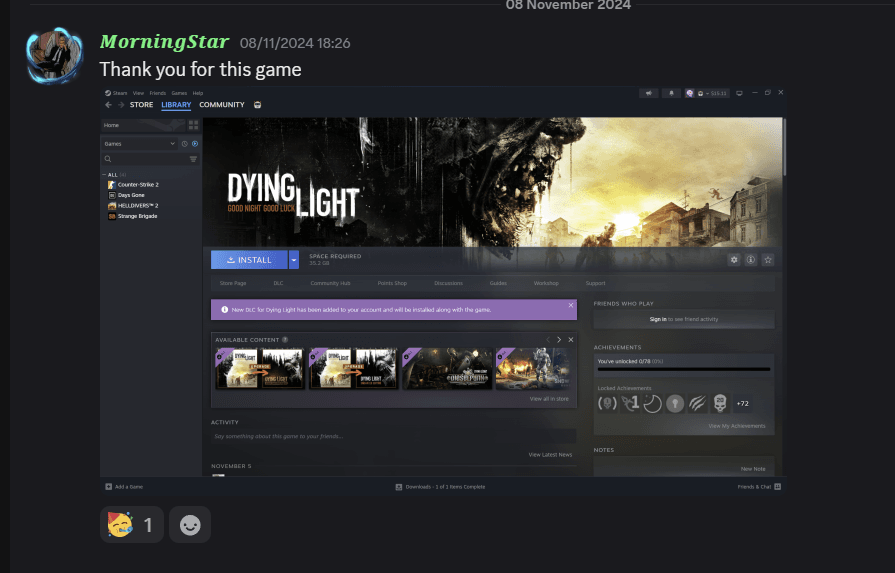Click the account avatar in the title bar

(x=690, y=93)
